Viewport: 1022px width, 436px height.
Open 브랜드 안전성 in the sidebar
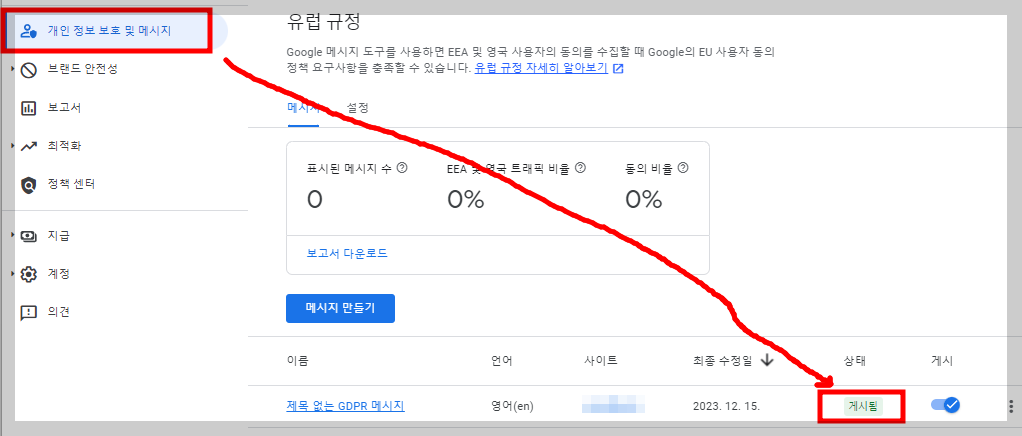82,69
